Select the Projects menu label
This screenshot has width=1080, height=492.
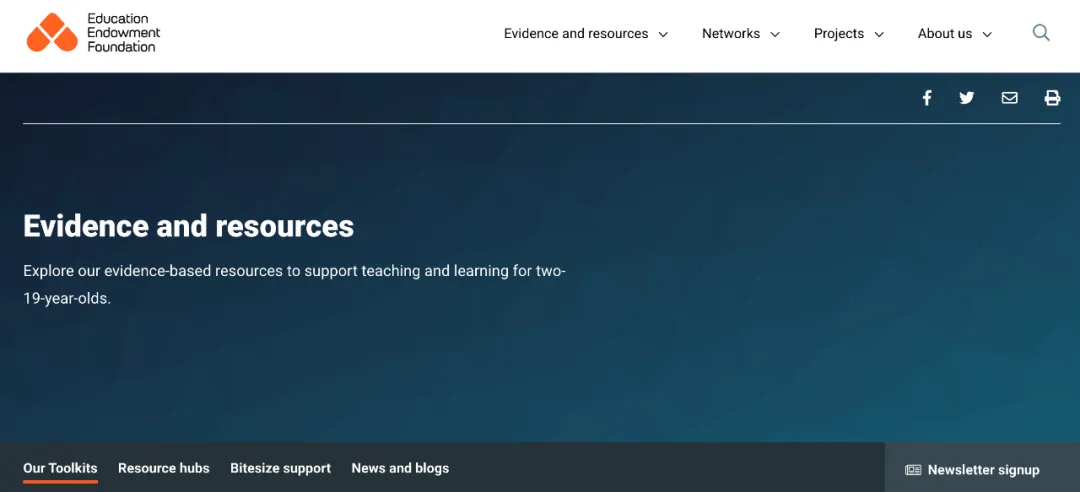[839, 34]
